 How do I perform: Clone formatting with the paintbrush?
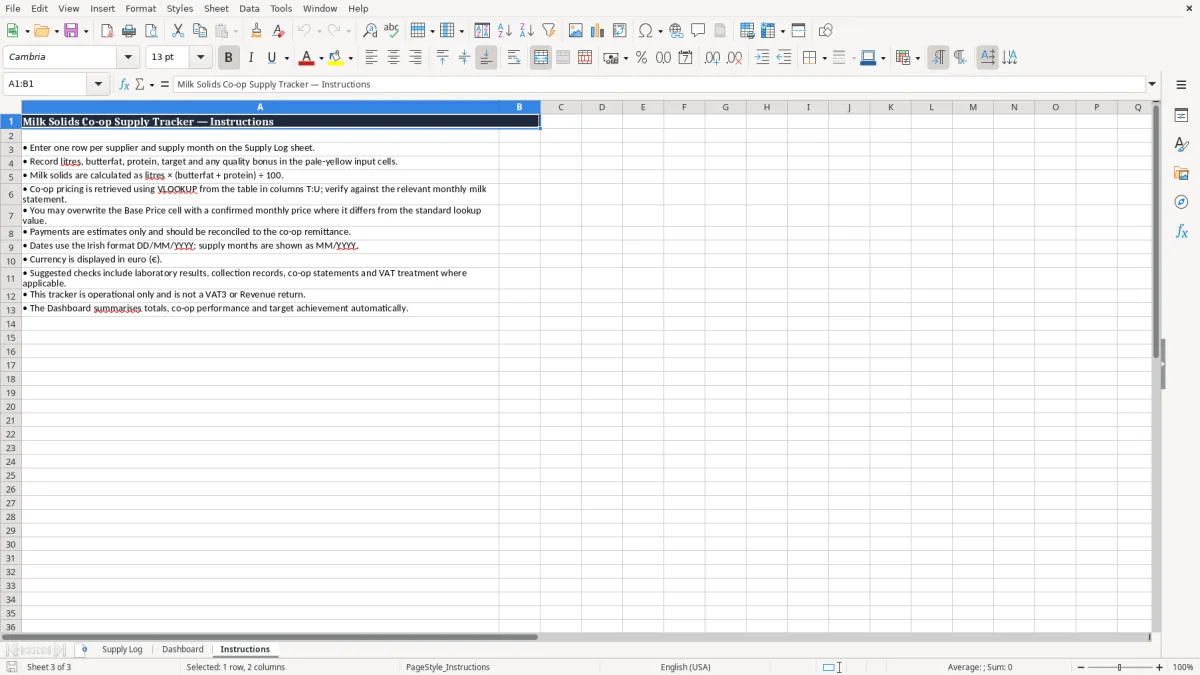256,31
